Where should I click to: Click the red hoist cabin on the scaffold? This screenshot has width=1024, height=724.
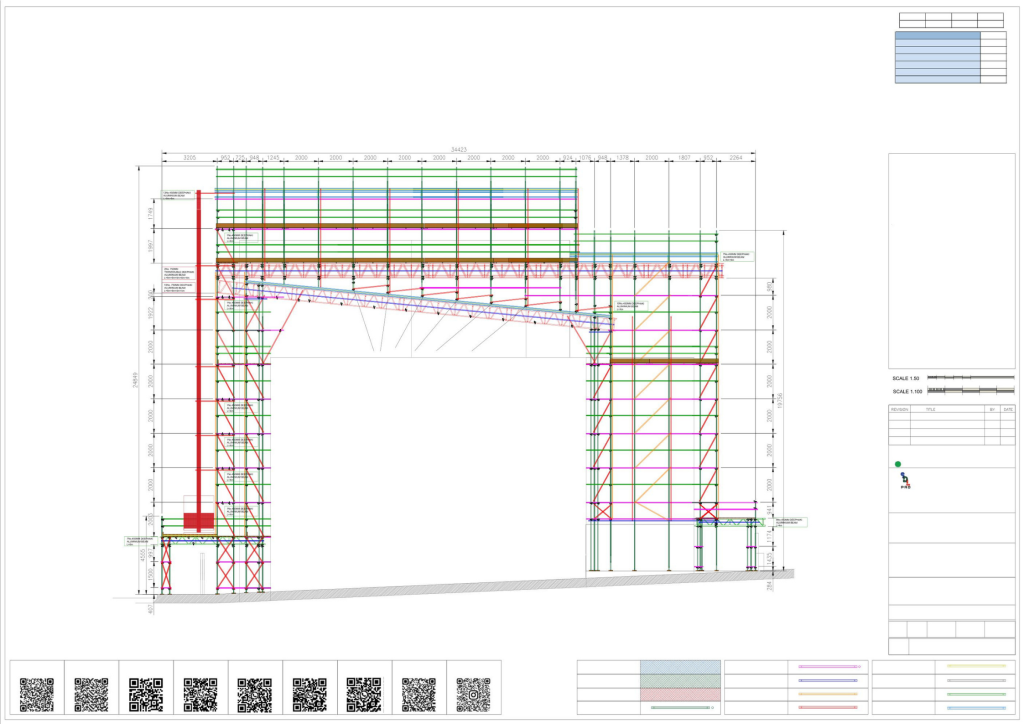(199, 521)
